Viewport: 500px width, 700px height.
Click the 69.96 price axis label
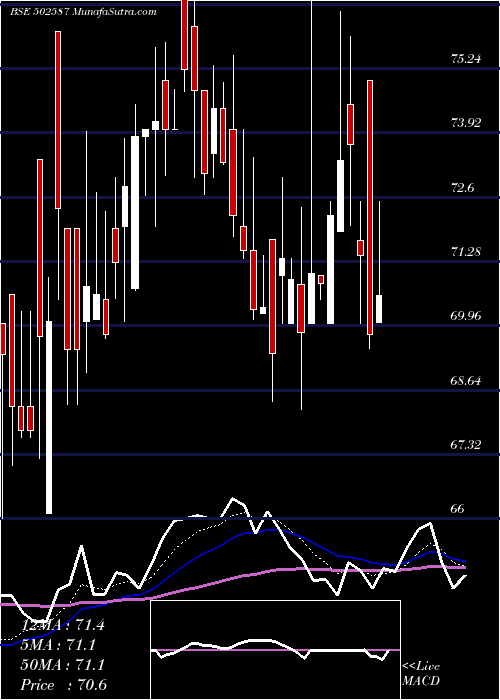point(466,316)
